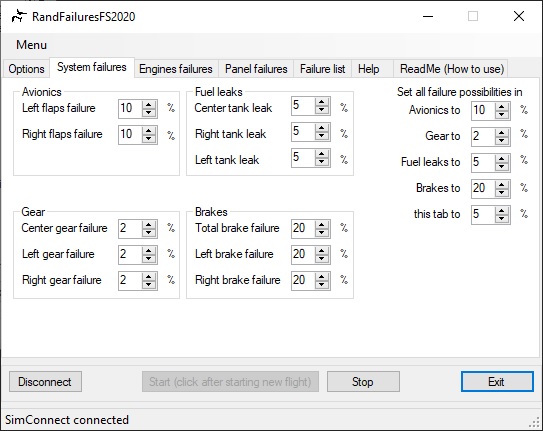543x431 pixels.
Task: Click the 'SimConnect connected' status text
Action: pos(67,420)
